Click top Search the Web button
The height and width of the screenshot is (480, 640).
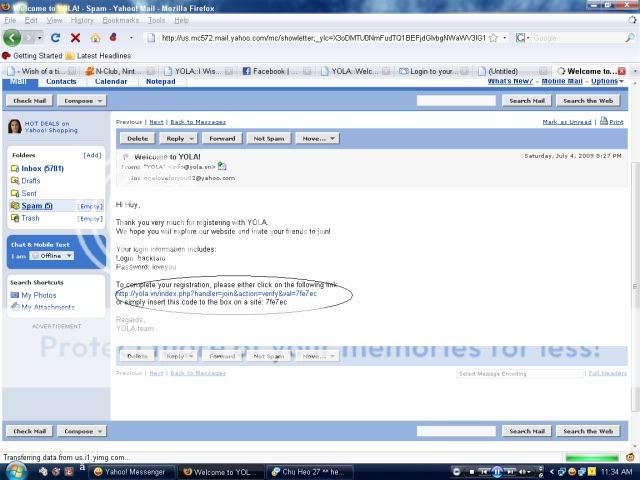[588, 100]
